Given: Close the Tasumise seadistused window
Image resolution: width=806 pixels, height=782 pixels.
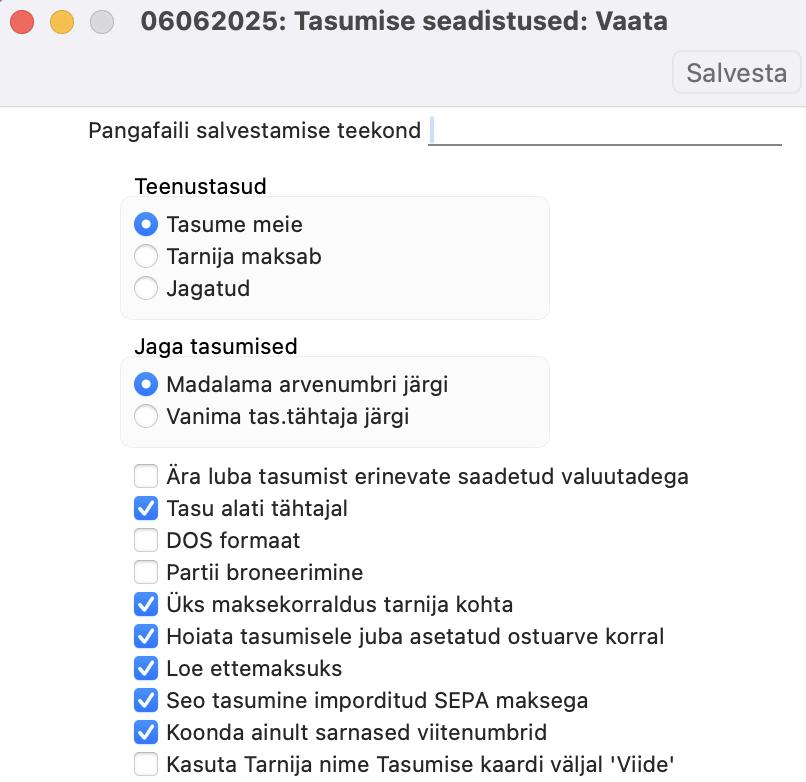Looking at the screenshot, I should point(22,21).
